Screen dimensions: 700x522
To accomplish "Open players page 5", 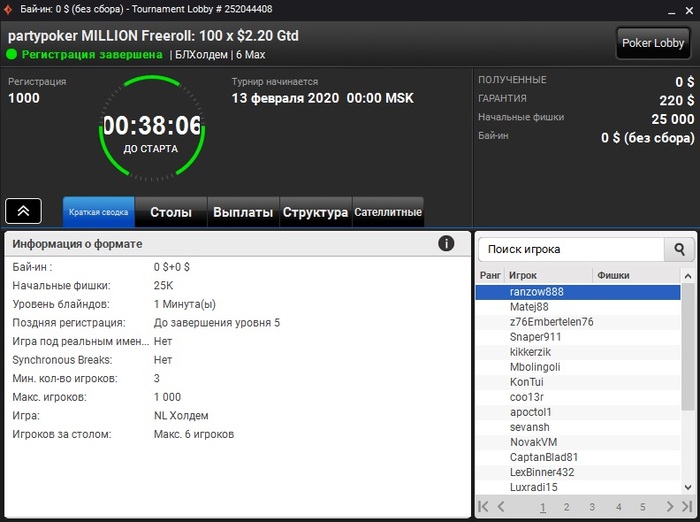I will pos(643,507).
